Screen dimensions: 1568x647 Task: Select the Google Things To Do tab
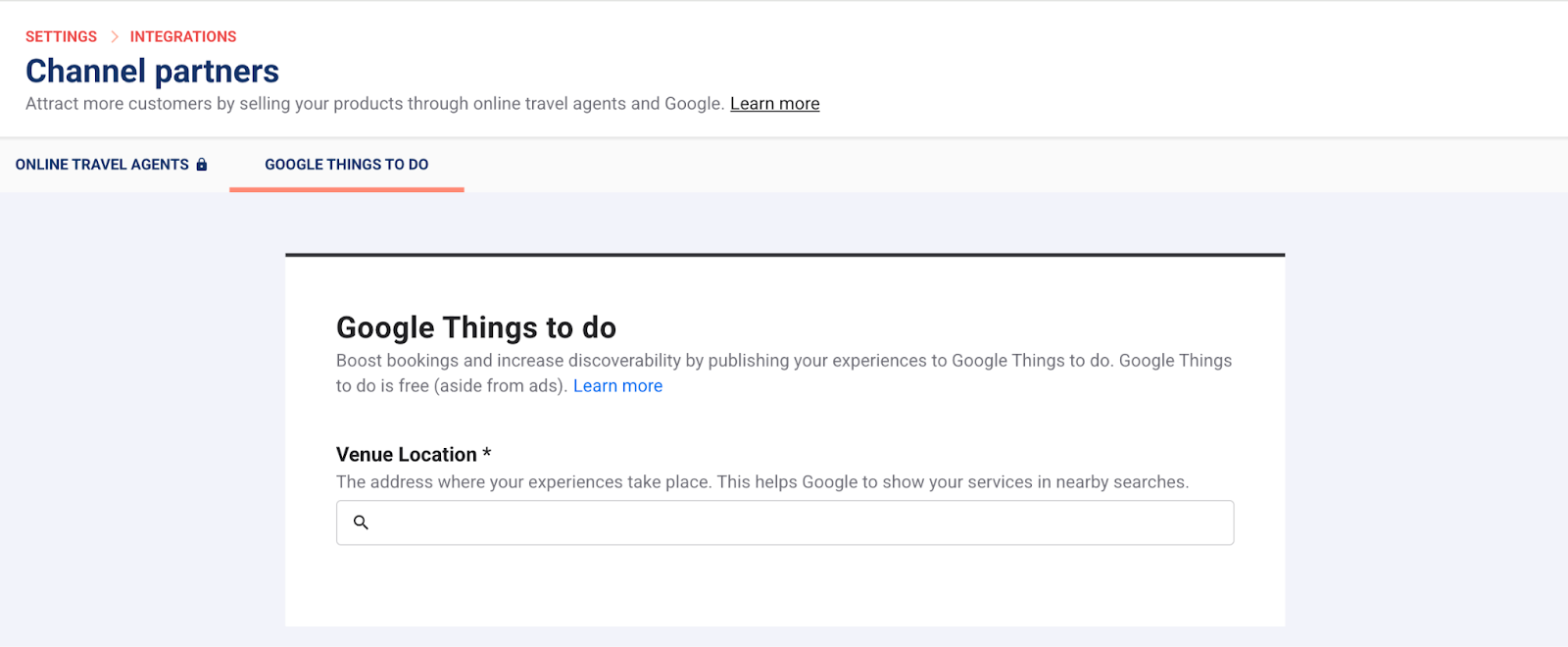click(x=346, y=165)
